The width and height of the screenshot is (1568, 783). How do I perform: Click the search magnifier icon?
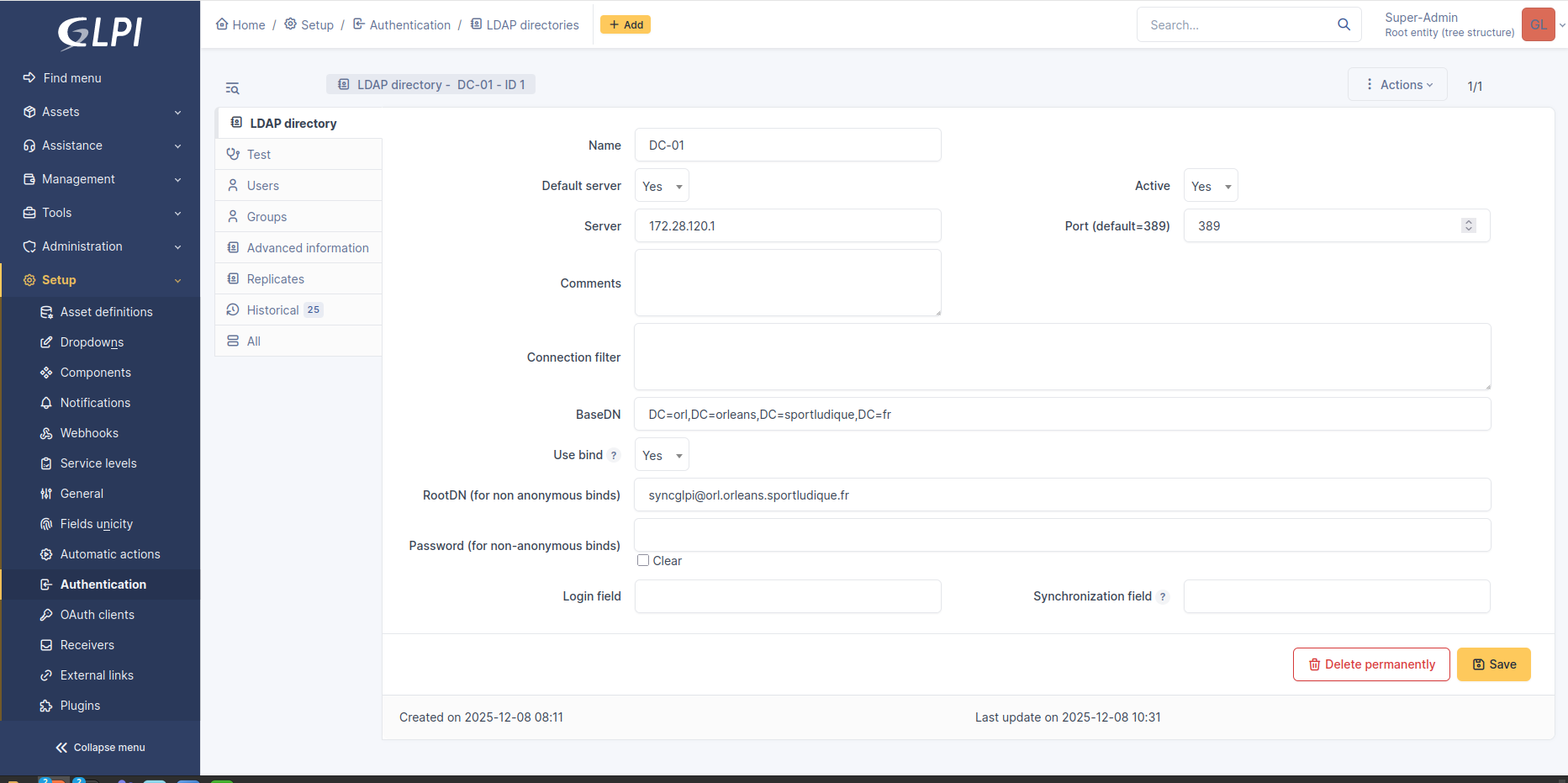[x=1343, y=24]
